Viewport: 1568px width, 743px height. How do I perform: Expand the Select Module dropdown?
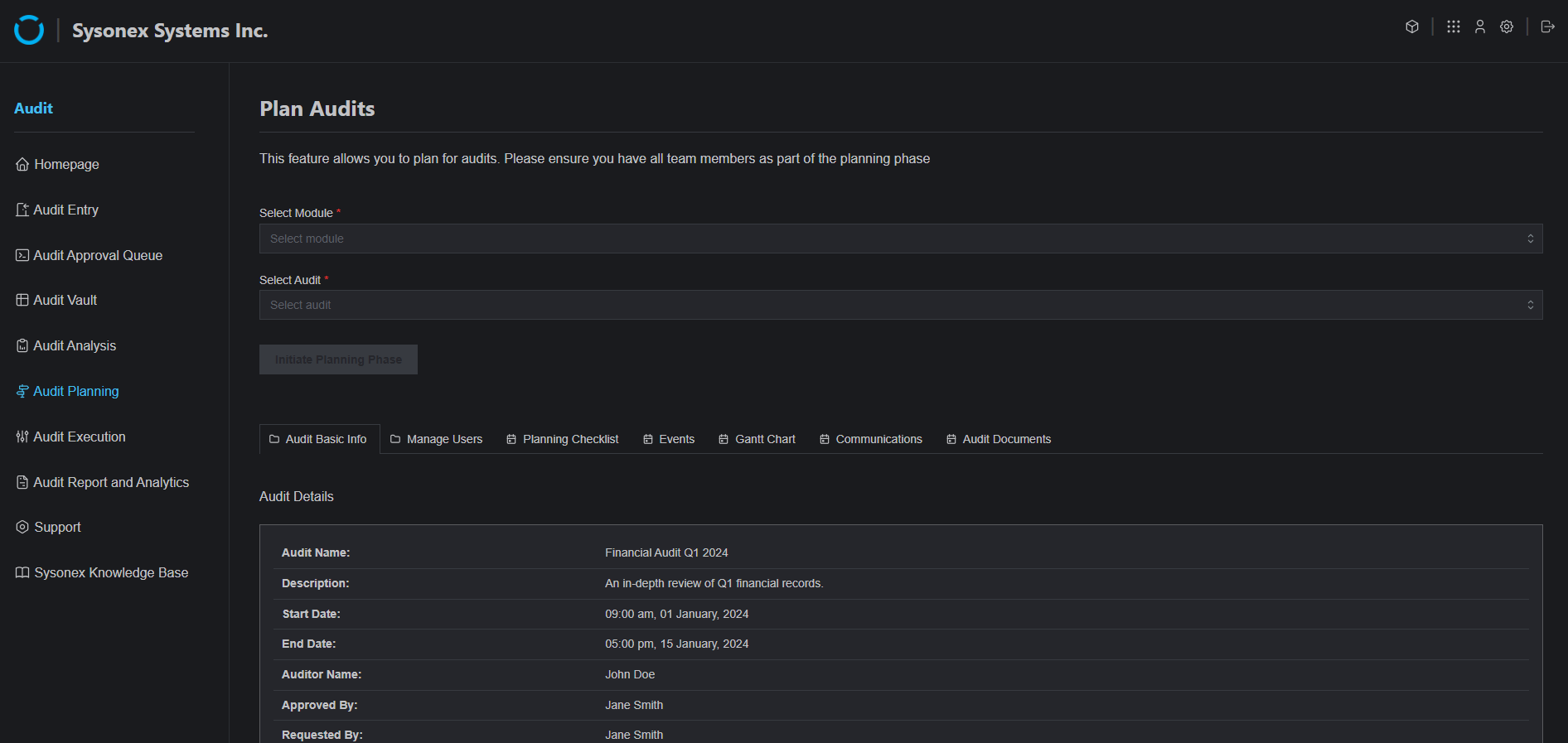click(900, 239)
